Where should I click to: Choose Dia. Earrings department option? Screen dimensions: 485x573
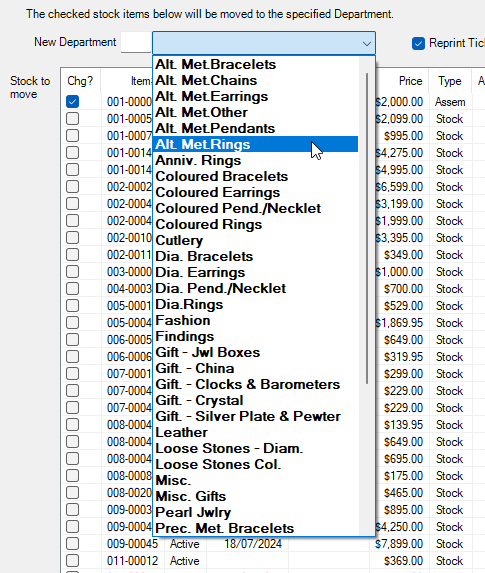255,272
